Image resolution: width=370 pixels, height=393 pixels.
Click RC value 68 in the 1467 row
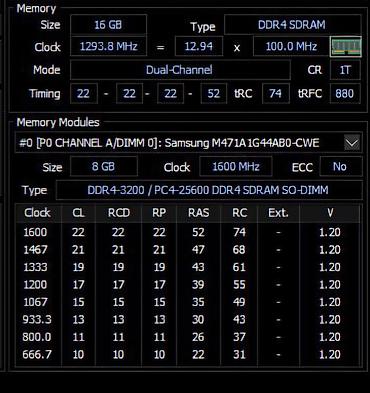point(239,250)
